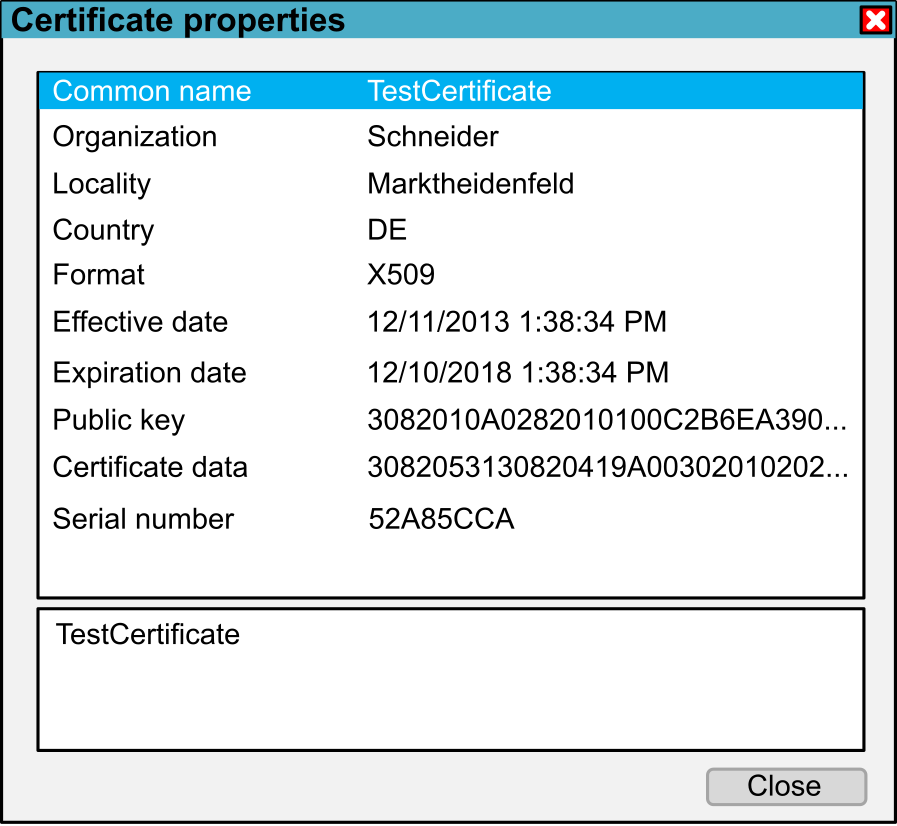Click the 52A85CCA serial number value
The height and width of the screenshot is (826, 897).
[x=441, y=519]
